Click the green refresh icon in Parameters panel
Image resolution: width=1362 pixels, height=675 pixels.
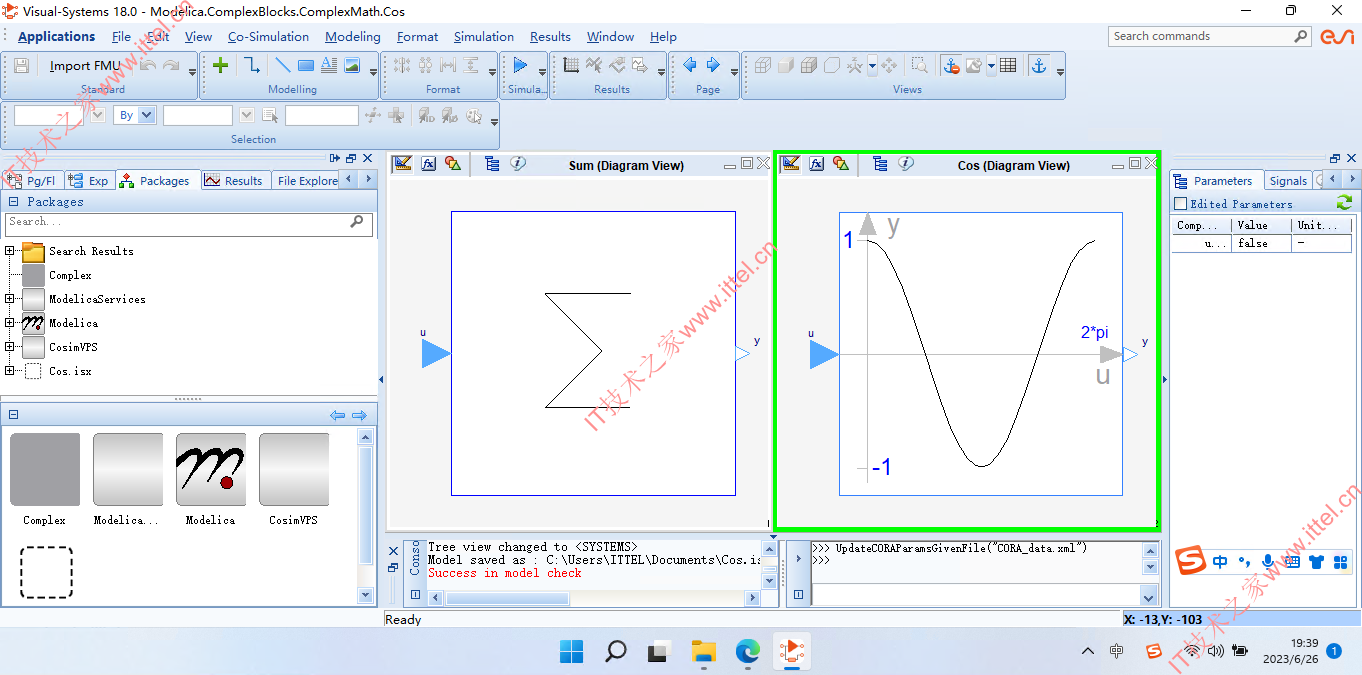(1344, 202)
